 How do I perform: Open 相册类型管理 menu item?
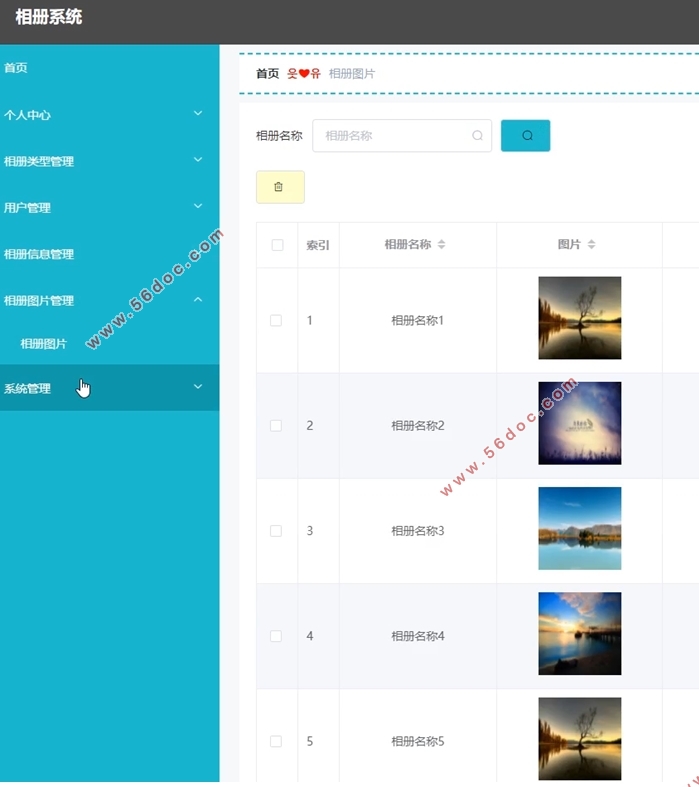click(x=109, y=161)
